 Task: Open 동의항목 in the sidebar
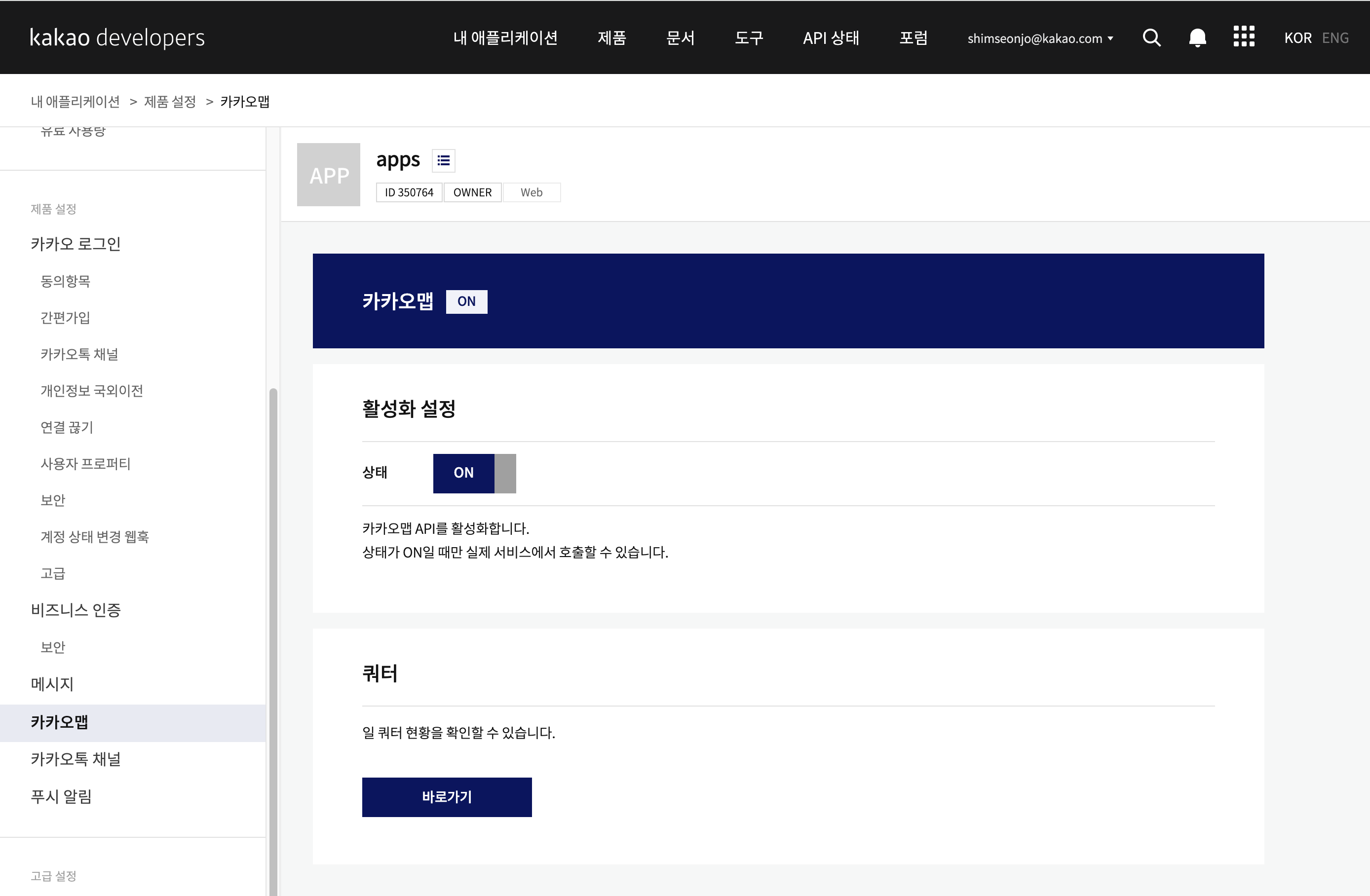(65, 281)
